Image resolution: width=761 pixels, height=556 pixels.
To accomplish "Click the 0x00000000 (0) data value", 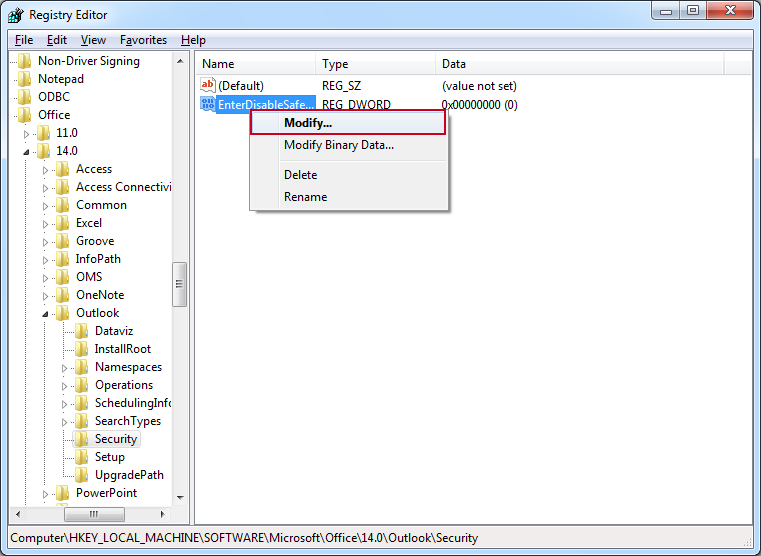I will coord(479,104).
